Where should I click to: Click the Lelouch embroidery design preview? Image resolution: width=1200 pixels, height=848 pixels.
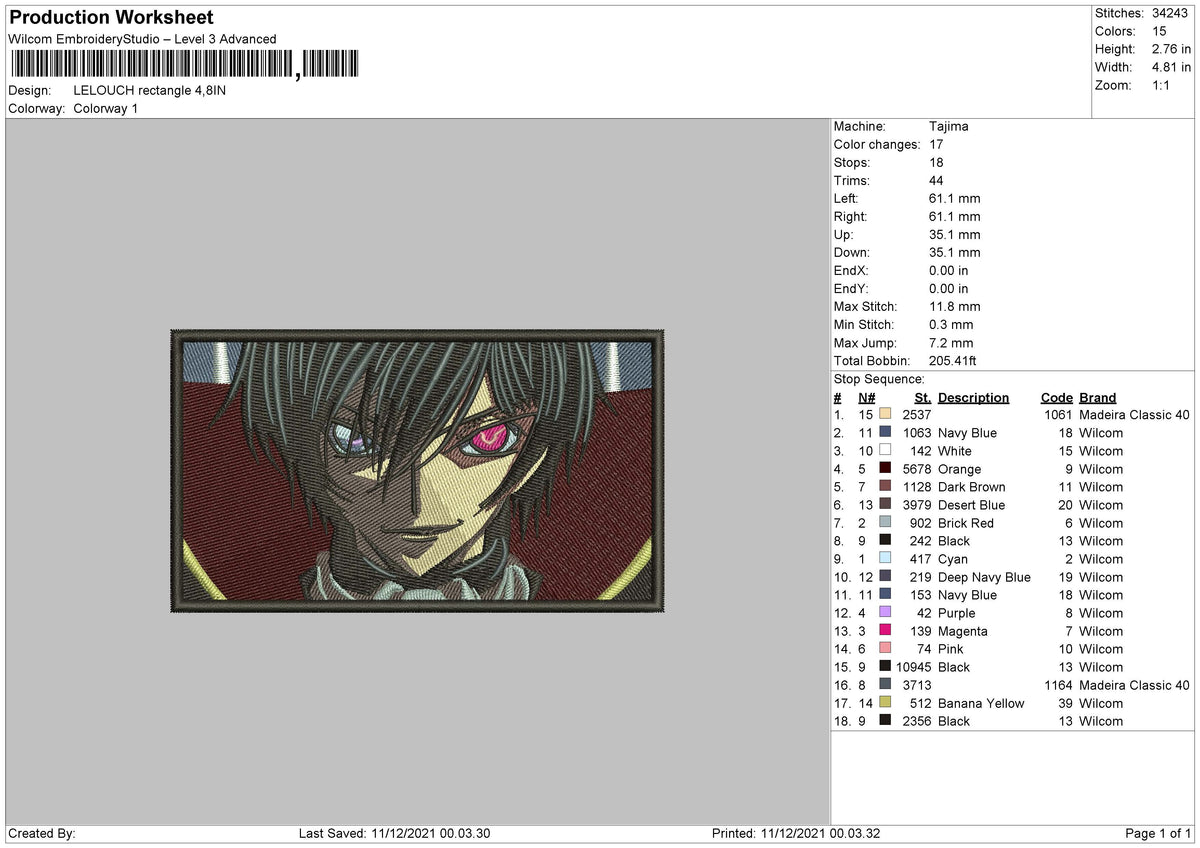(418, 469)
